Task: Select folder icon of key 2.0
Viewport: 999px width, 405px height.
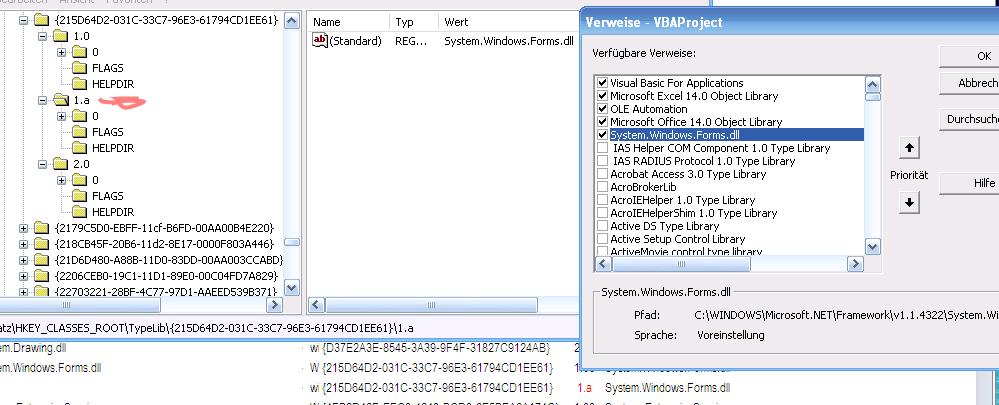Action: [61, 164]
